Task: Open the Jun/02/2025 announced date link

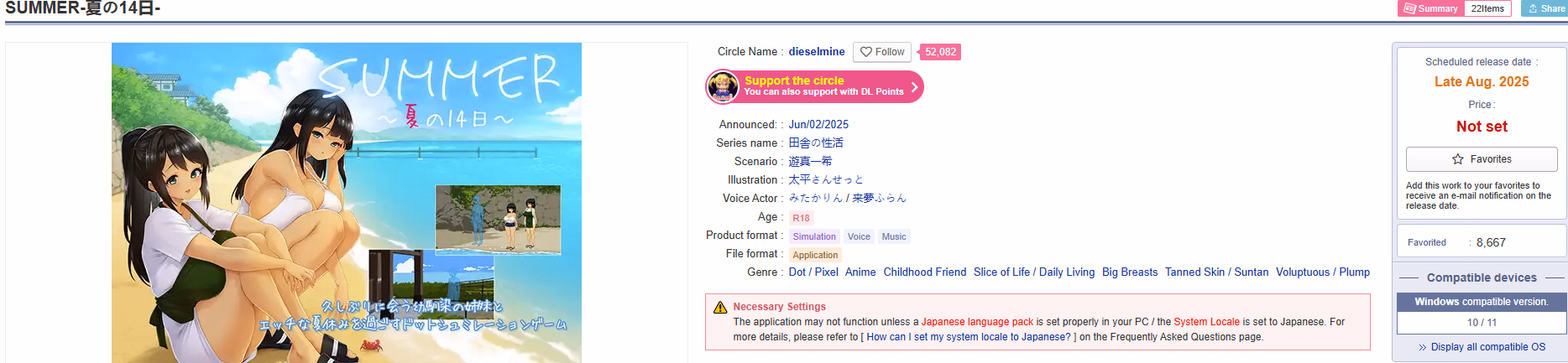Action: [x=818, y=124]
